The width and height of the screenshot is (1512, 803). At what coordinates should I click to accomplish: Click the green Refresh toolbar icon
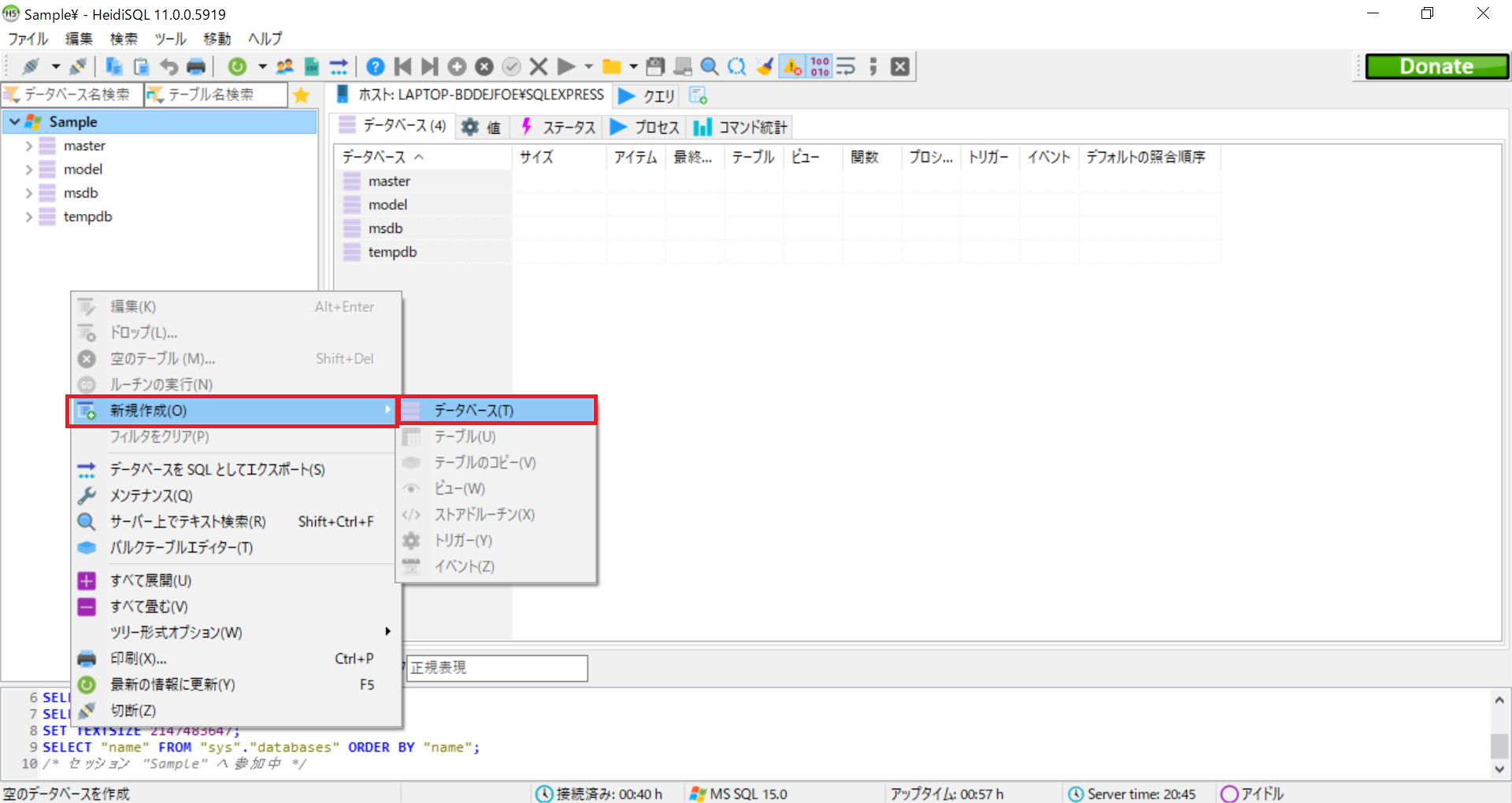pyautogui.click(x=237, y=66)
